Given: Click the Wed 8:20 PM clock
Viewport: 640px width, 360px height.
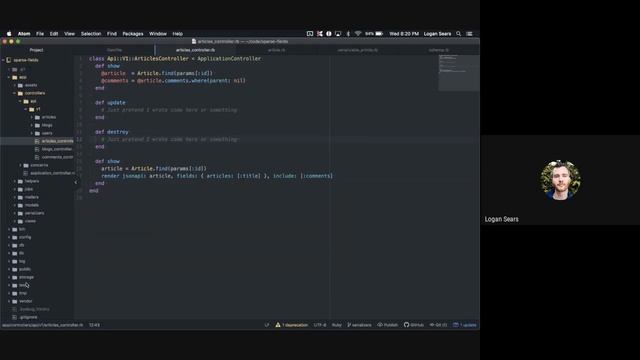Looking at the screenshot, I should tap(404, 34).
